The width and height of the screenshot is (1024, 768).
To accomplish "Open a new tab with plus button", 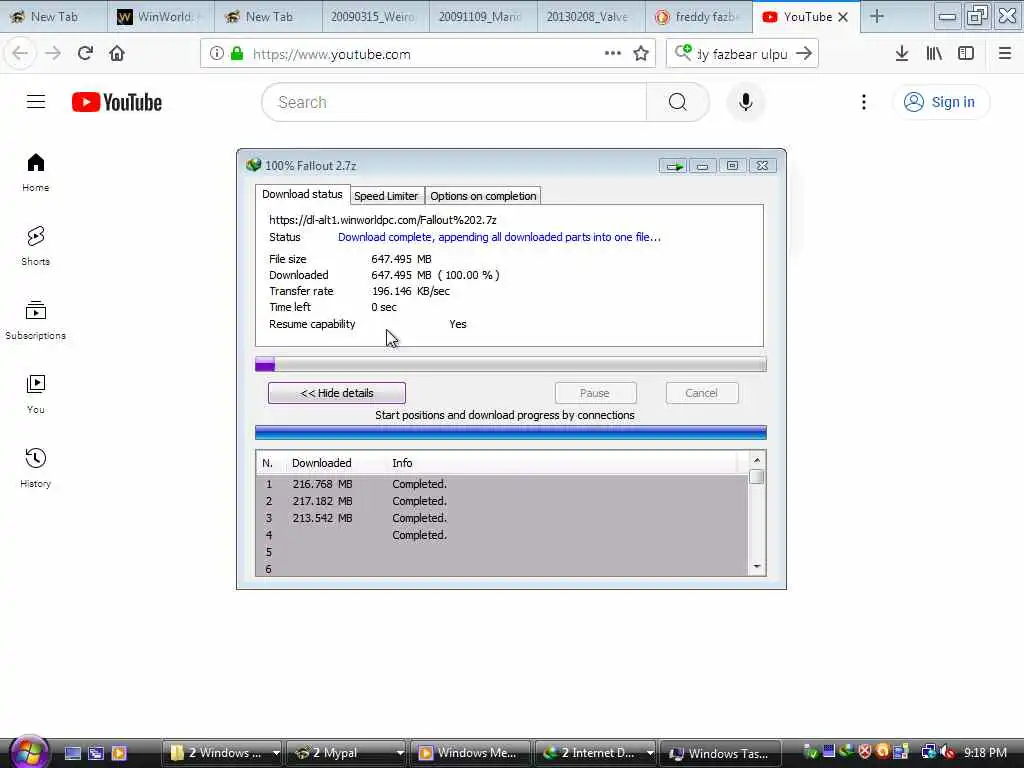I will (x=876, y=17).
